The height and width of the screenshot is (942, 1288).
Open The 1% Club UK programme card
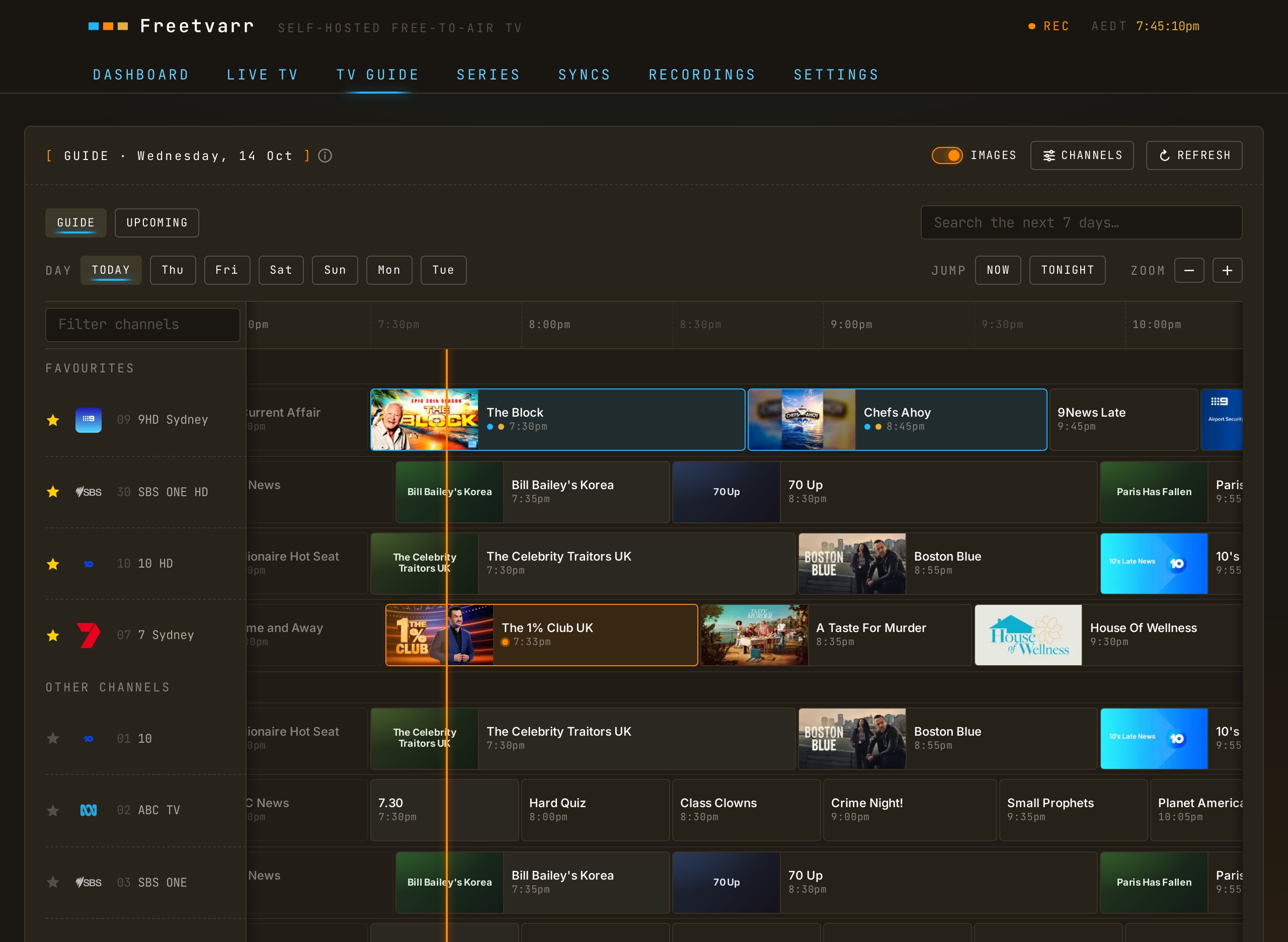(x=541, y=635)
